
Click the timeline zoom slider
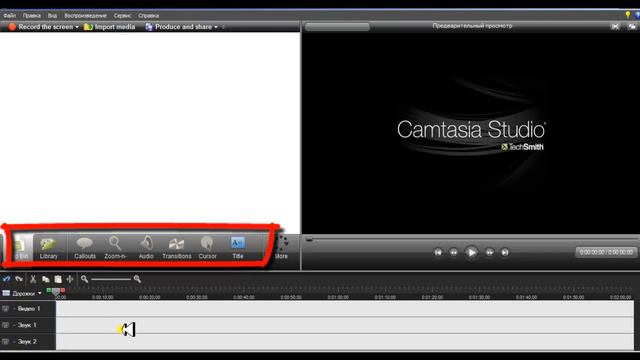click(111, 279)
